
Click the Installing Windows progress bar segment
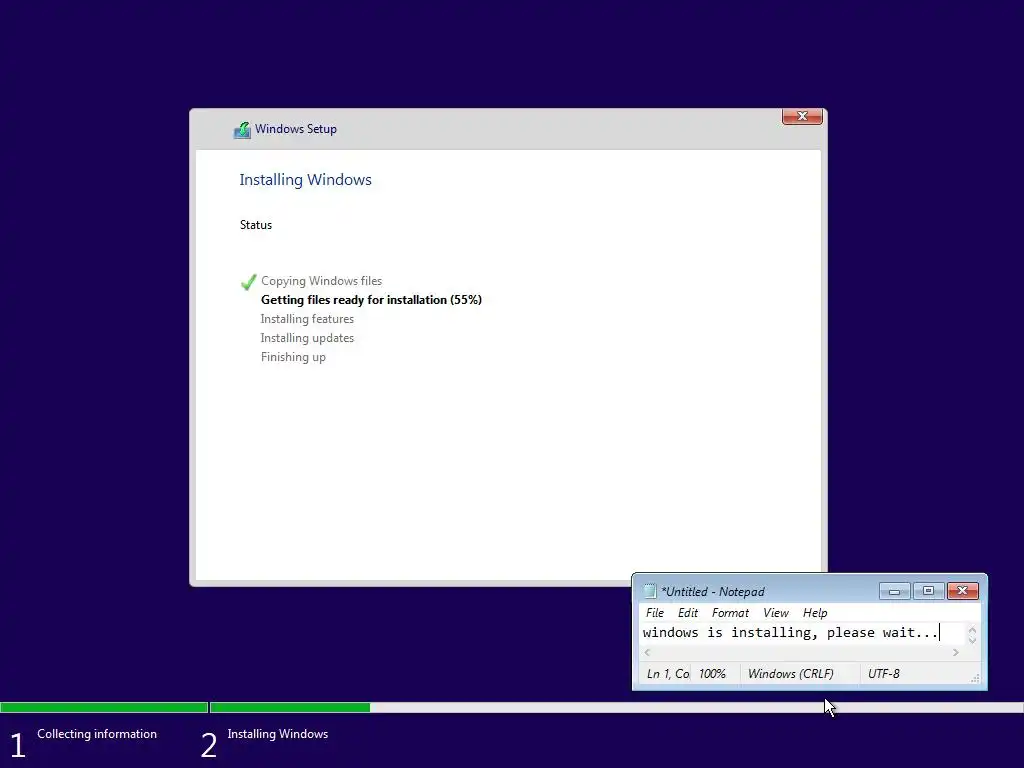[616, 707]
